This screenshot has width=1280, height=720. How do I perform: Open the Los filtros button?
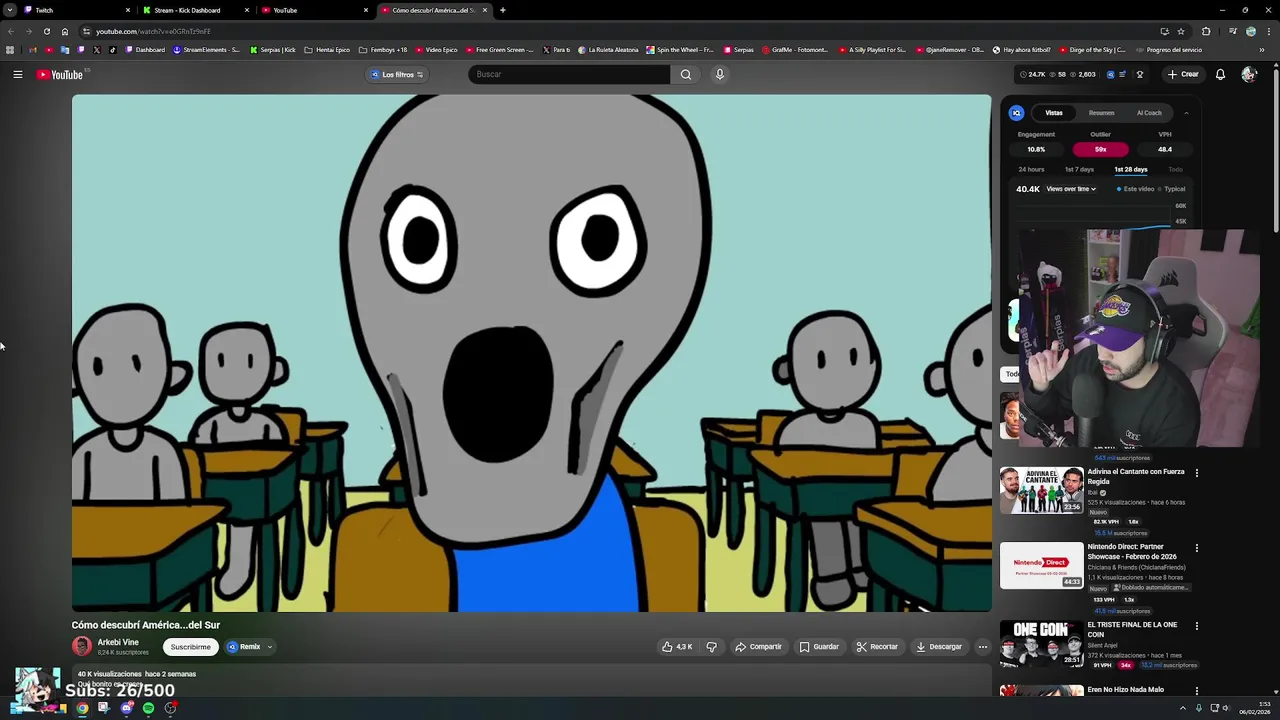click(x=397, y=74)
